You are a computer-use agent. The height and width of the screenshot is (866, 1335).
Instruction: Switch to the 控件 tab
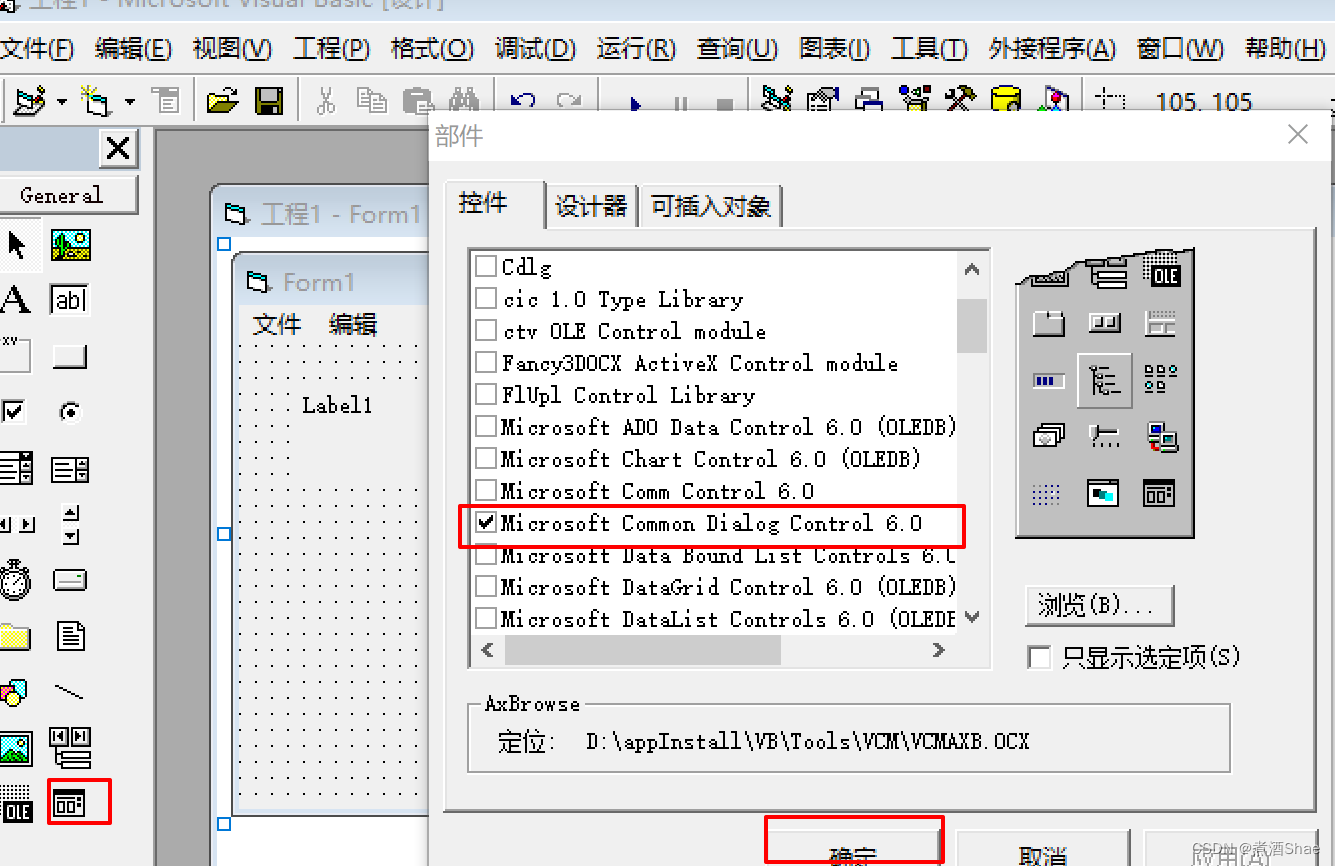pyautogui.click(x=496, y=204)
